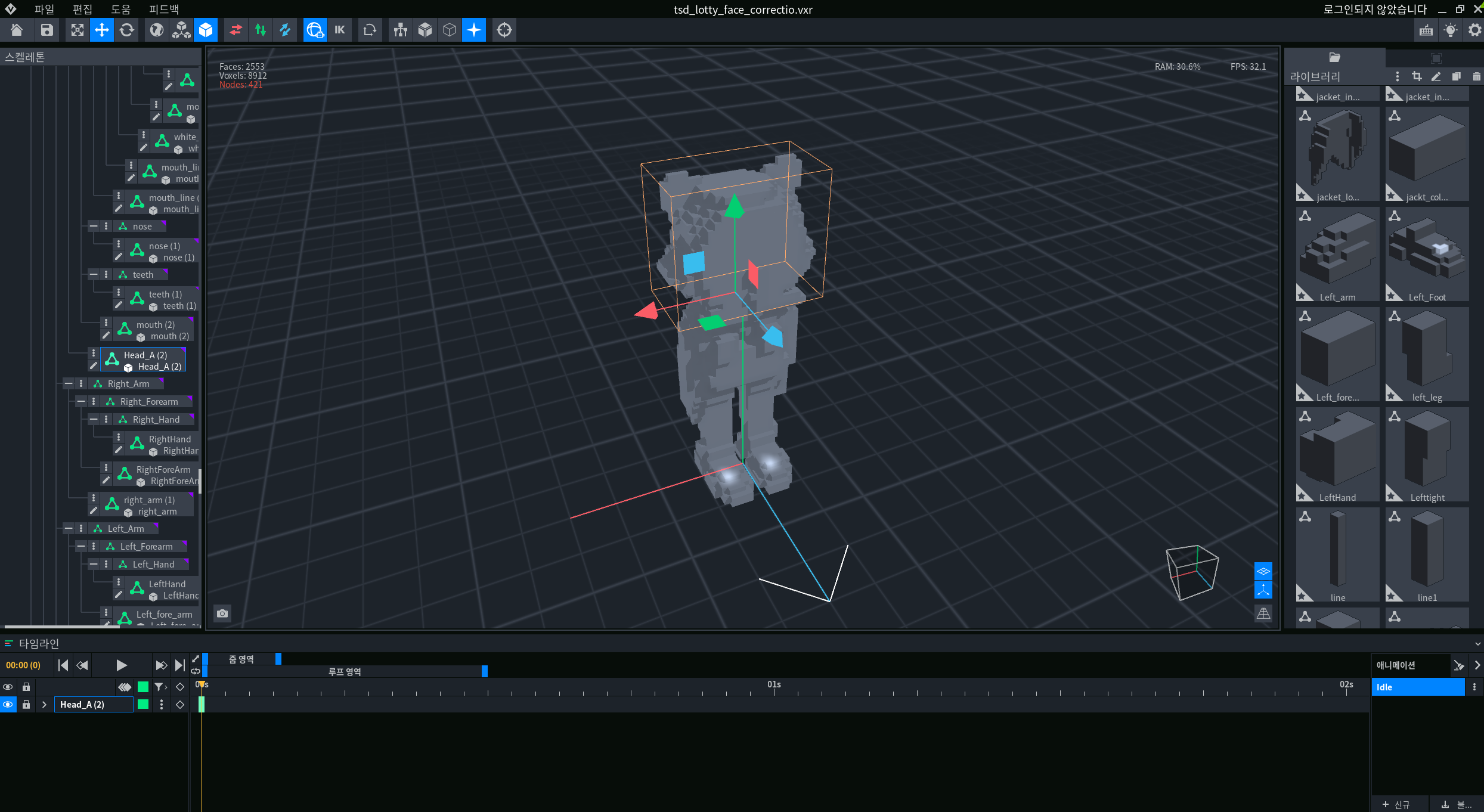The image size is (1484, 812).
Task: Click the red horizontal mirror arrows icon
Action: pos(236,30)
